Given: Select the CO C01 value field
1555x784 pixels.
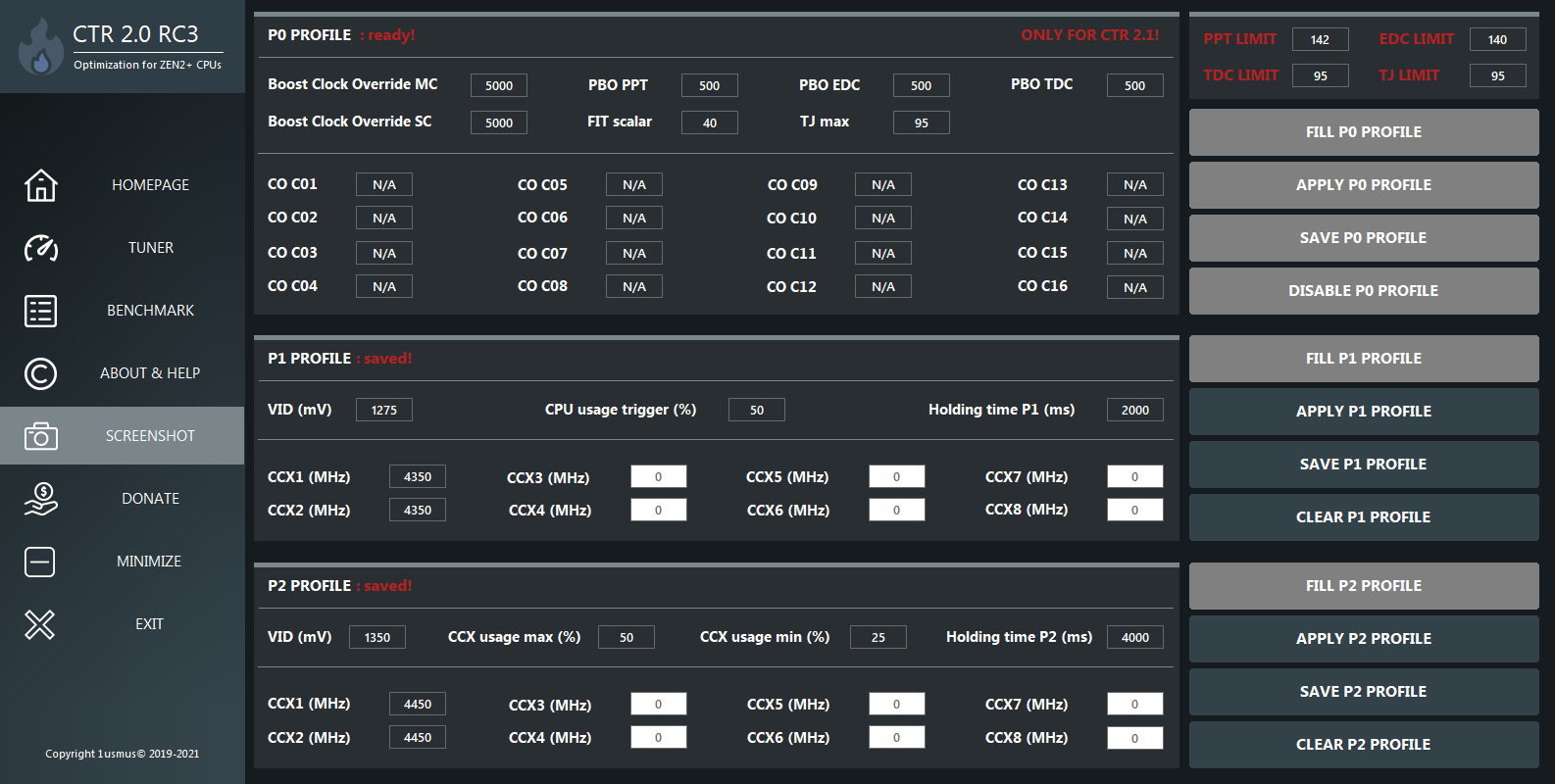Looking at the screenshot, I should coord(384,184).
